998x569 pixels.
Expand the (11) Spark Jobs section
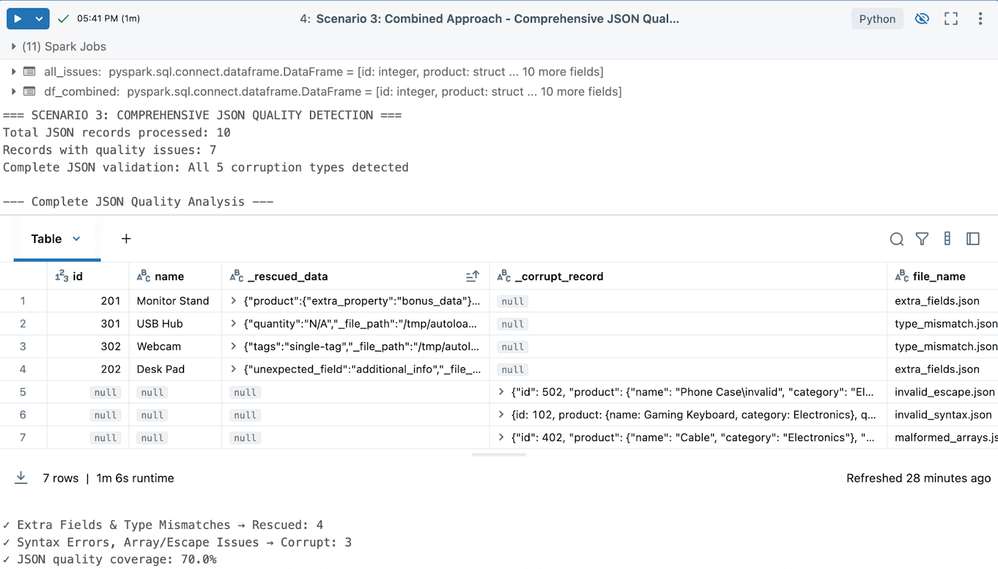coord(13,46)
